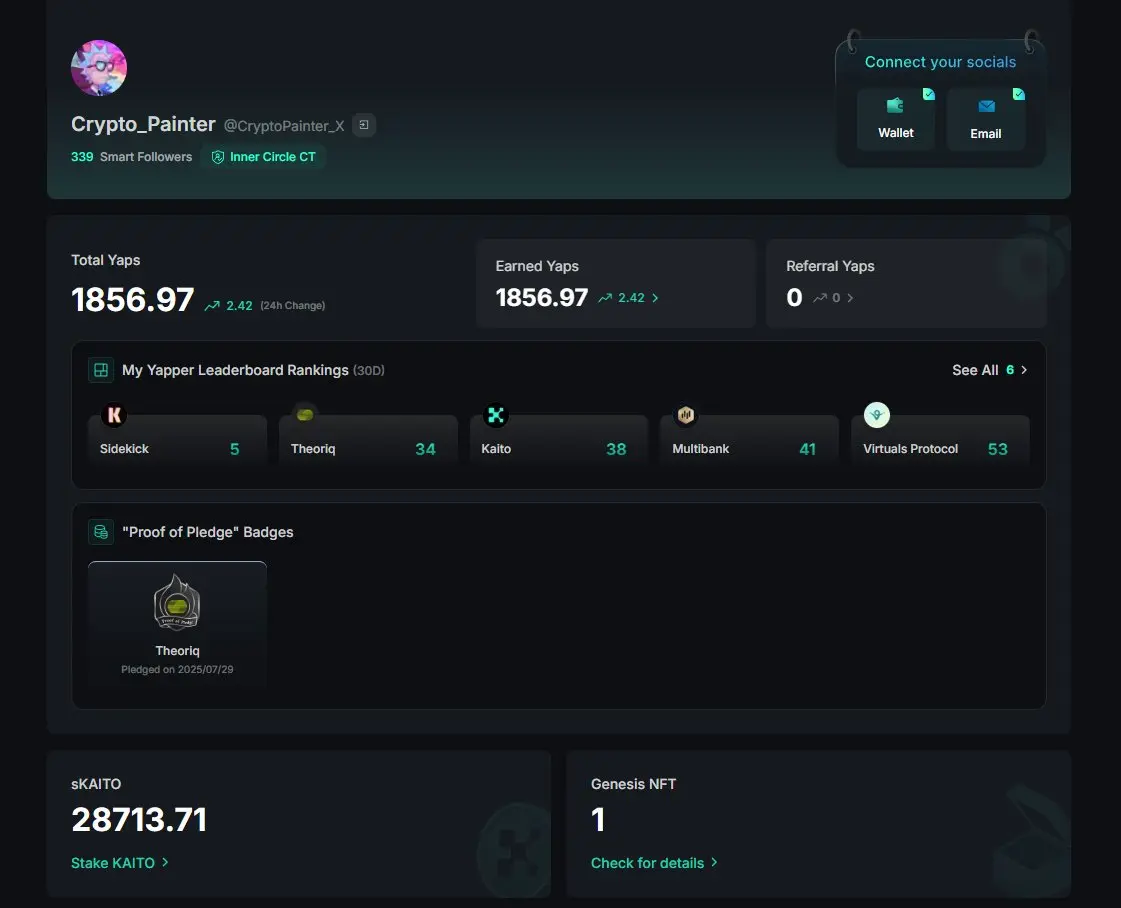Click the Inner Circle CT shield icon
Viewport: 1121px width, 908px height.
pos(218,157)
